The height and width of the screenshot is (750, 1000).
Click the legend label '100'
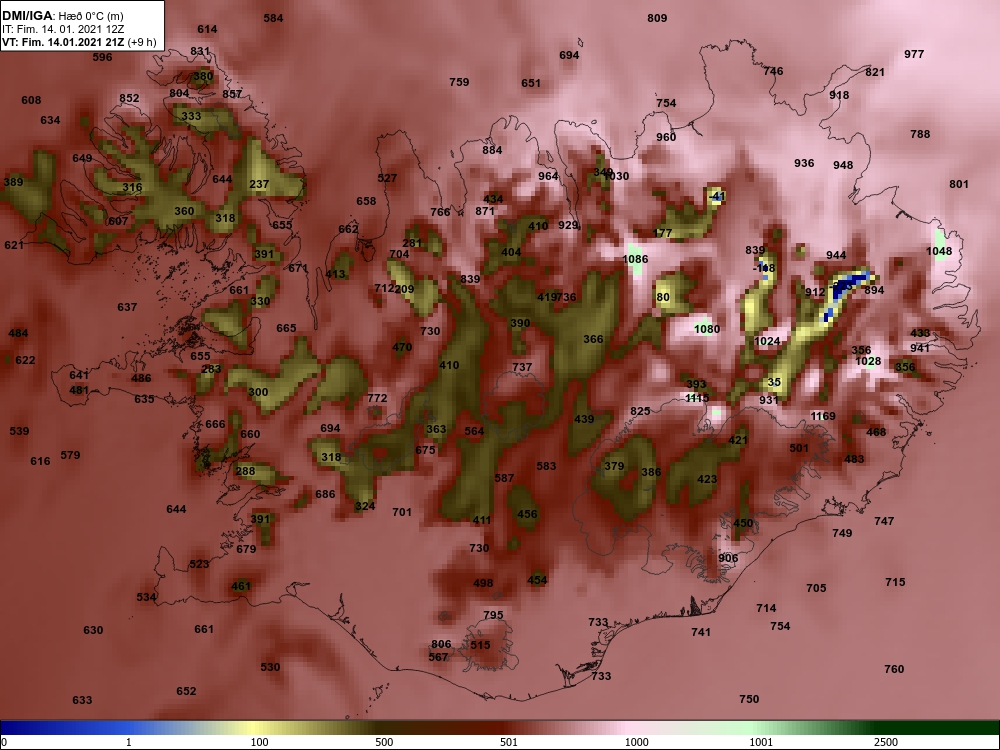[260, 742]
